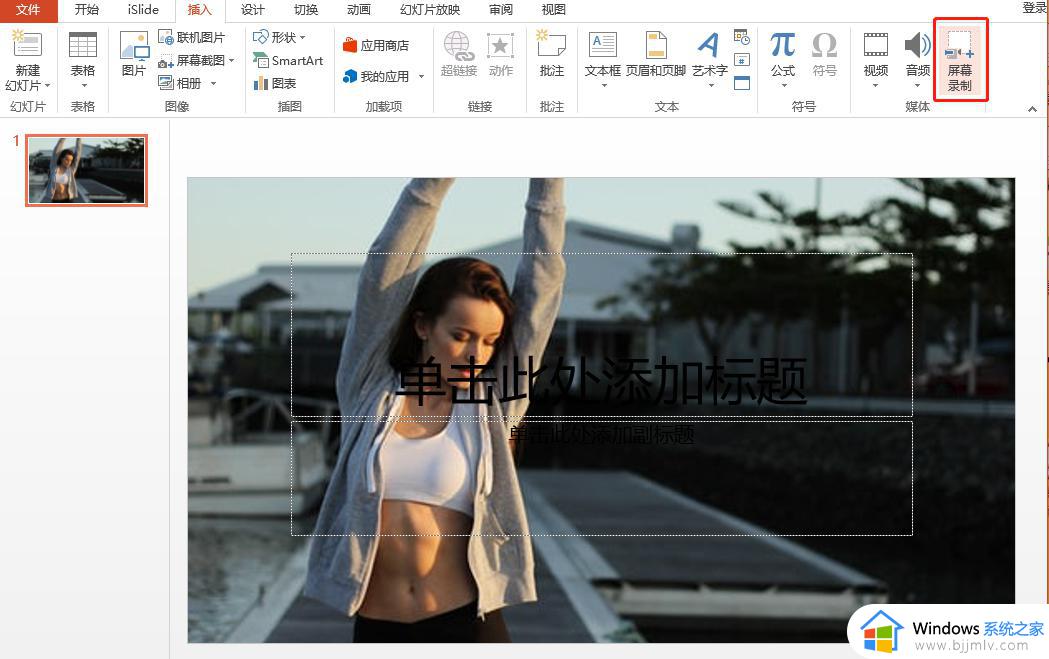Open the 艺术字 WordArt dropdown
The width and height of the screenshot is (1049, 659).
[x=711, y=86]
